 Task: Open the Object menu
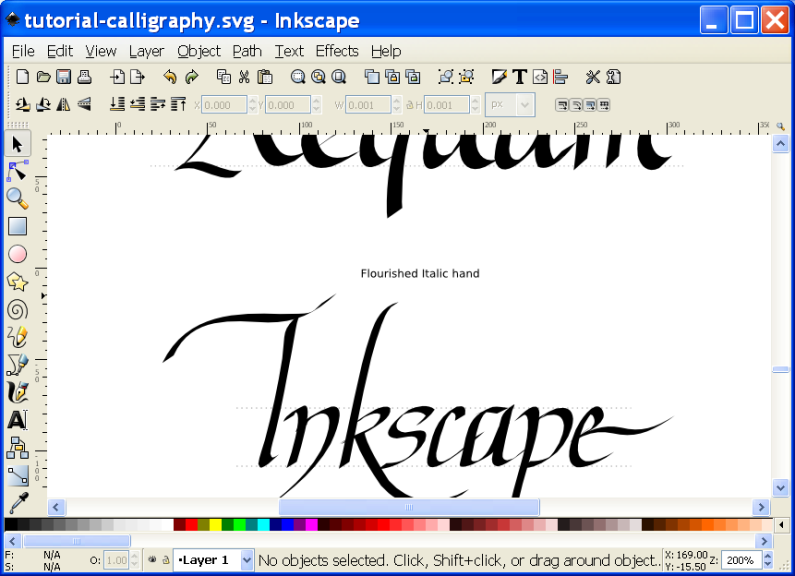click(x=199, y=51)
